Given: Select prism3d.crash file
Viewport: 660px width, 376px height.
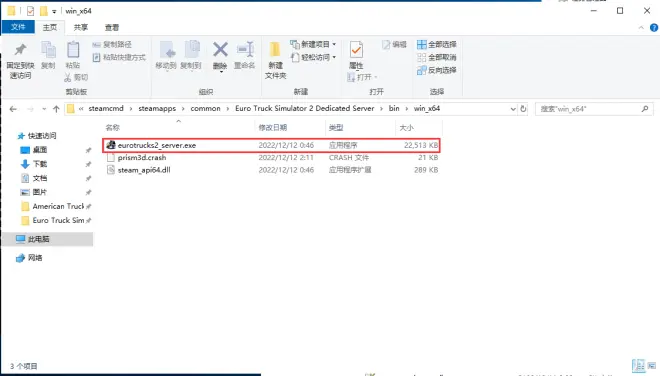Looking at the screenshot, I should [x=271, y=157].
